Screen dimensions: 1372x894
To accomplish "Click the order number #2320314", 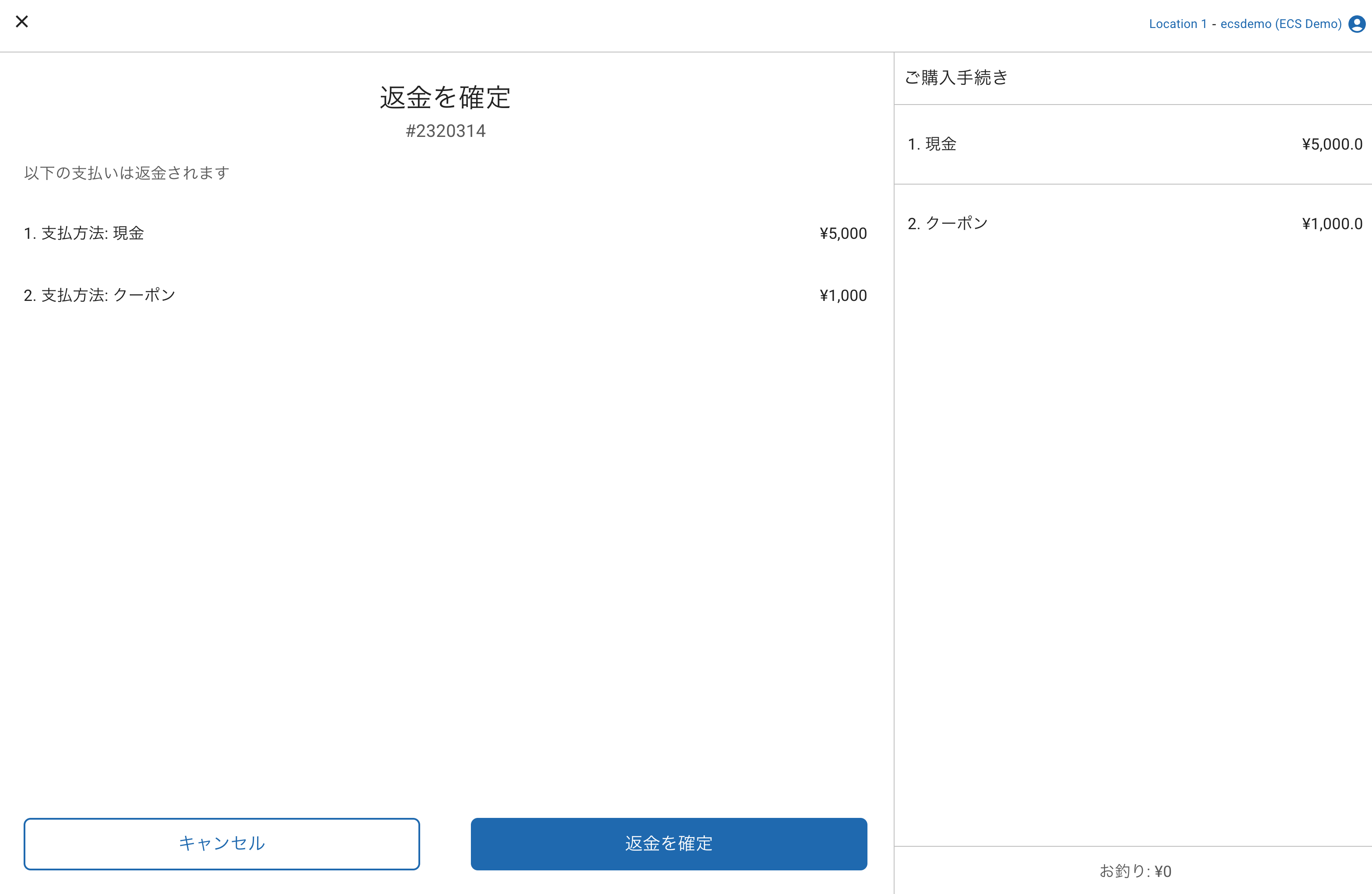I will point(446,131).
